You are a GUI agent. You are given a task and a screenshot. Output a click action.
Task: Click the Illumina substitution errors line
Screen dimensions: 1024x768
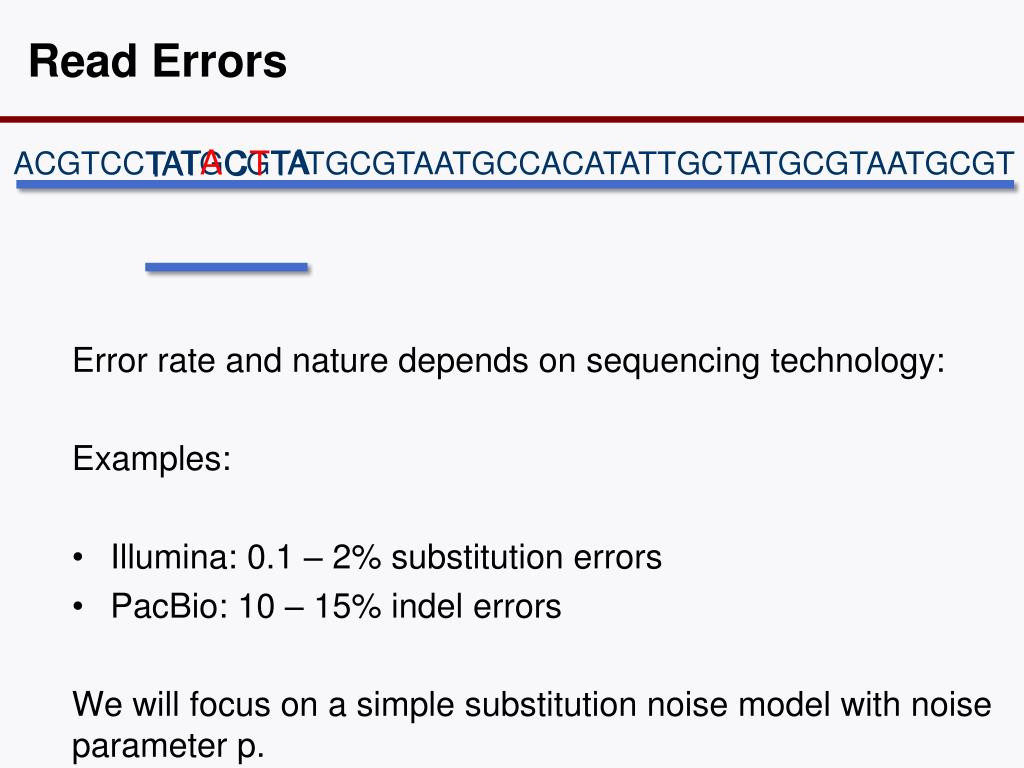(386, 558)
